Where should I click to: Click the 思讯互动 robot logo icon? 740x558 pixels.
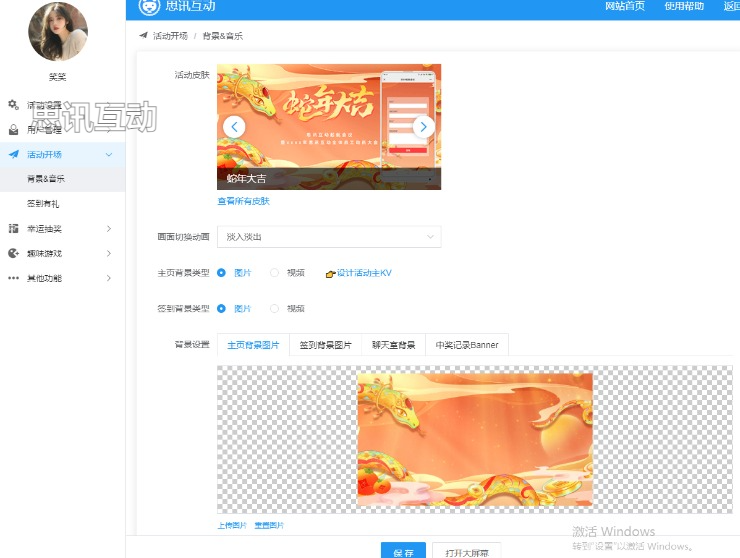click(x=149, y=7)
